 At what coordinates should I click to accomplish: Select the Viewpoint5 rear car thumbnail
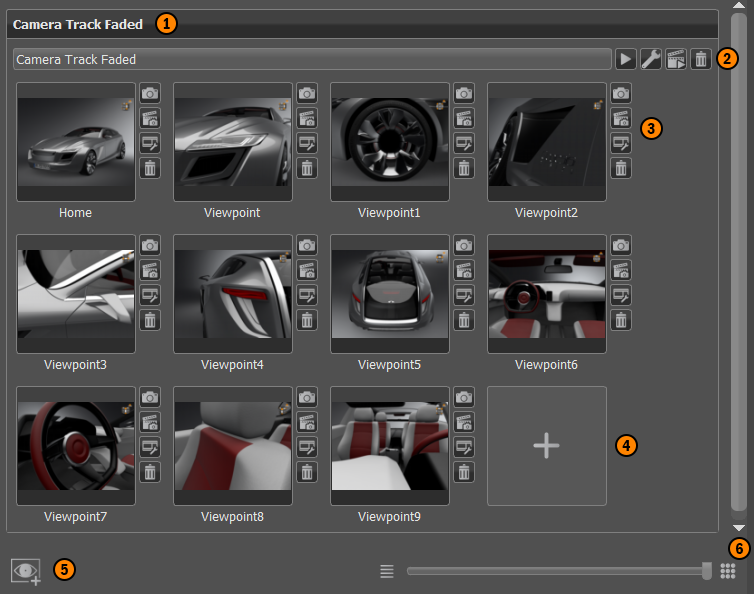390,294
